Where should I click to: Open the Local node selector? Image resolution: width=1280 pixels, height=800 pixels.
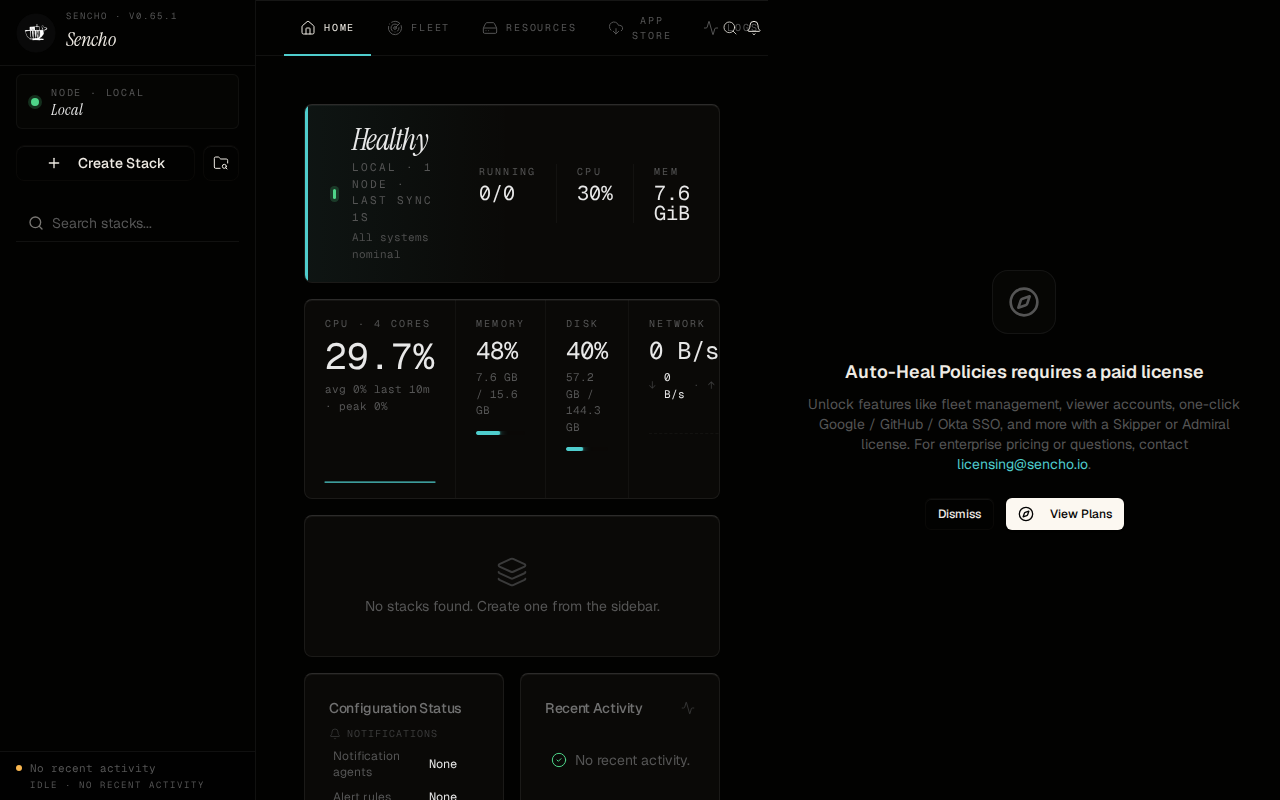127,101
